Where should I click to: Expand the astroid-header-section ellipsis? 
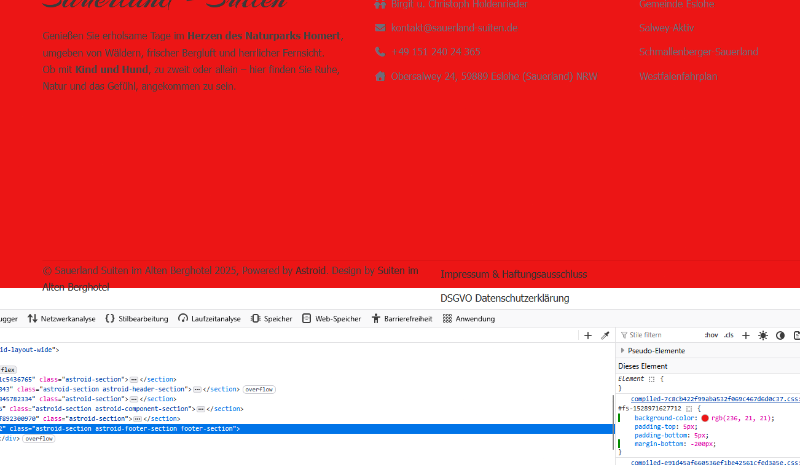click(197, 389)
